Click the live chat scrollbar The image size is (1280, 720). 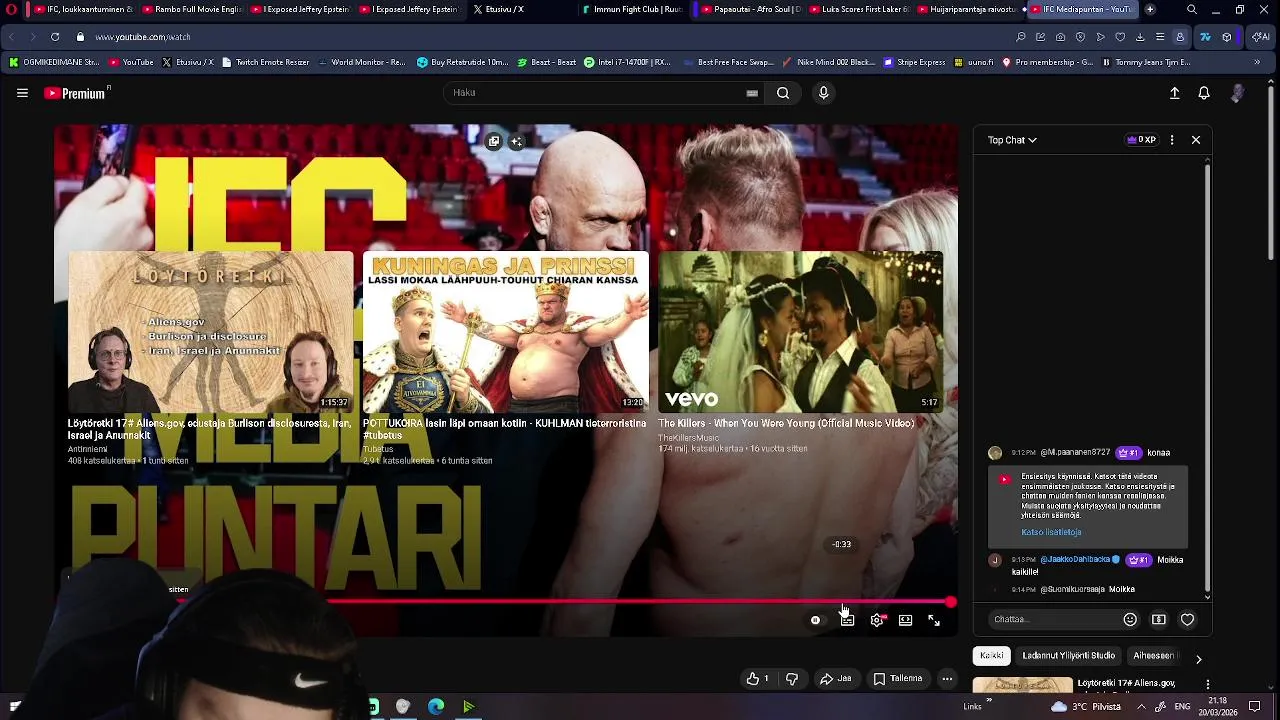pos(1207,380)
